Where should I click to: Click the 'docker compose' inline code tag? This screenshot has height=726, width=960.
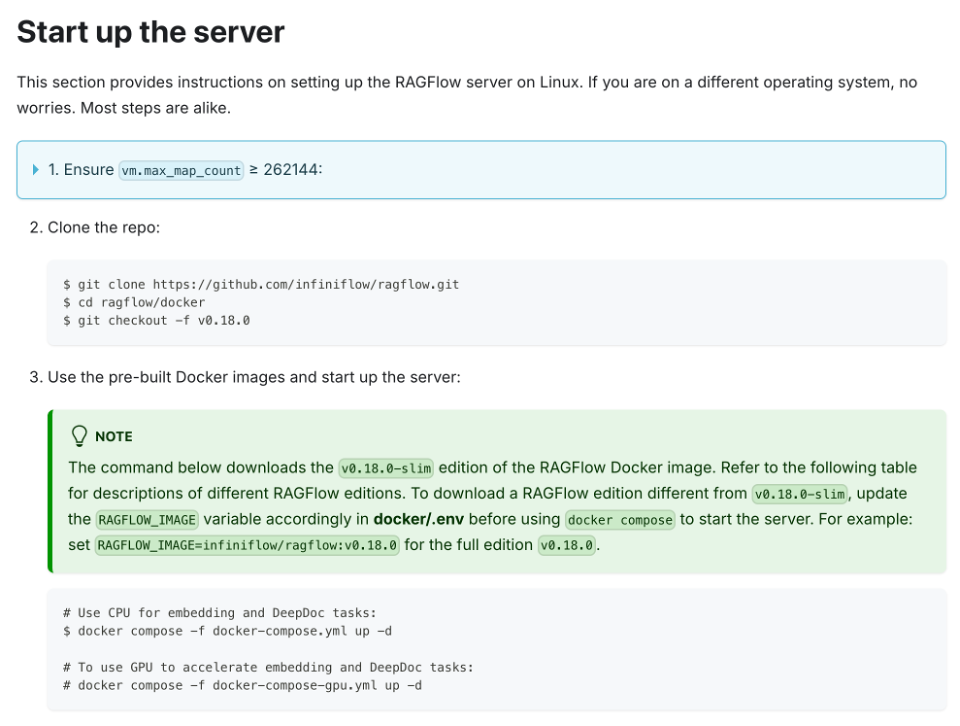point(620,520)
